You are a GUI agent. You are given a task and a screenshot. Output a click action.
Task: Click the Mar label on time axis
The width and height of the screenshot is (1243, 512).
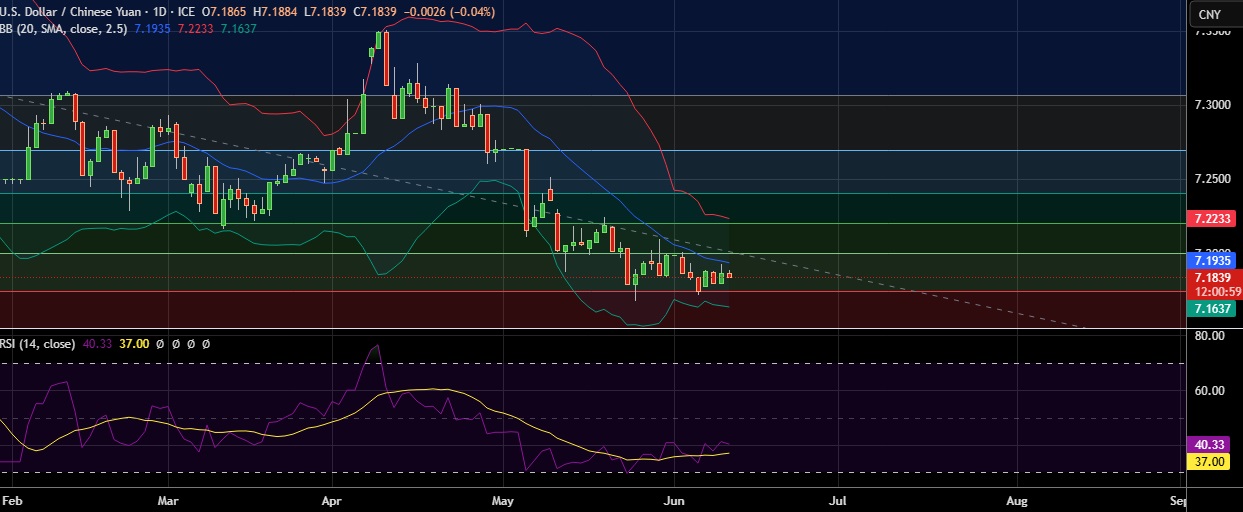169,499
